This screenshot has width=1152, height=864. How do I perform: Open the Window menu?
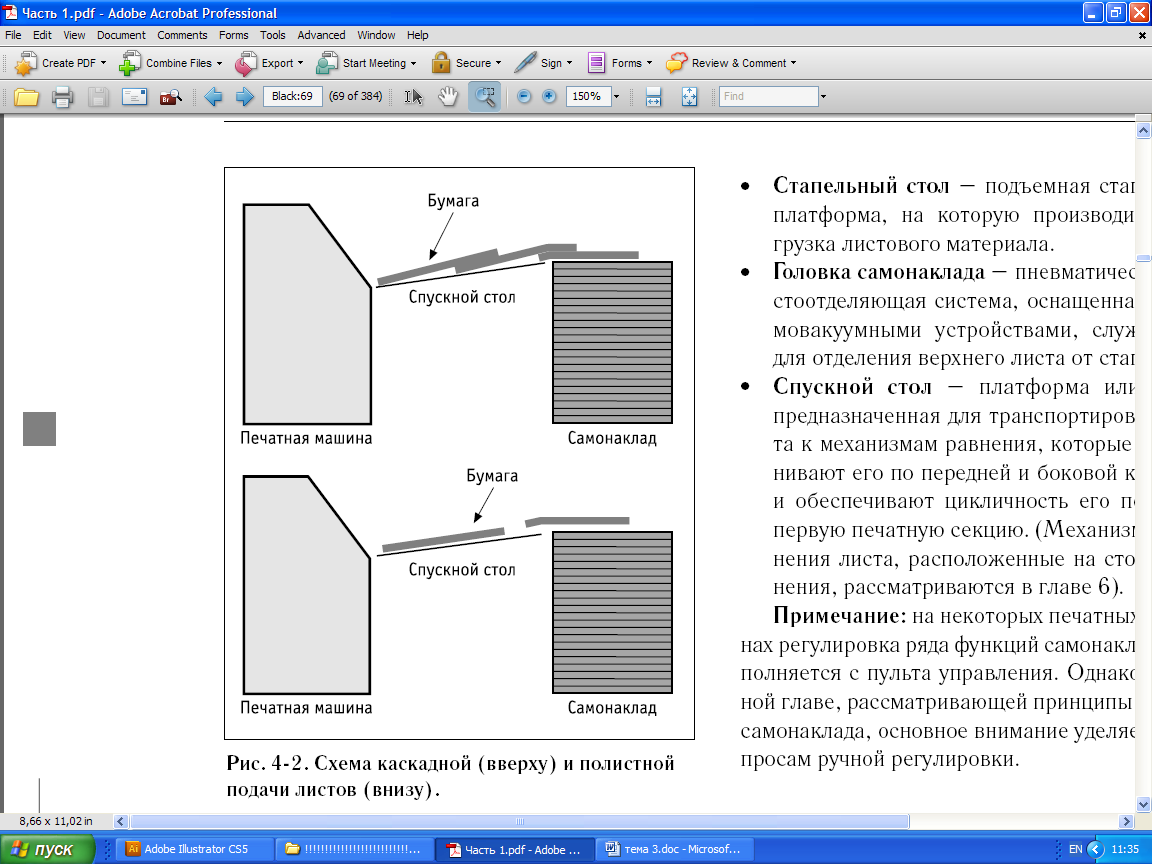(x=376, y=35)
